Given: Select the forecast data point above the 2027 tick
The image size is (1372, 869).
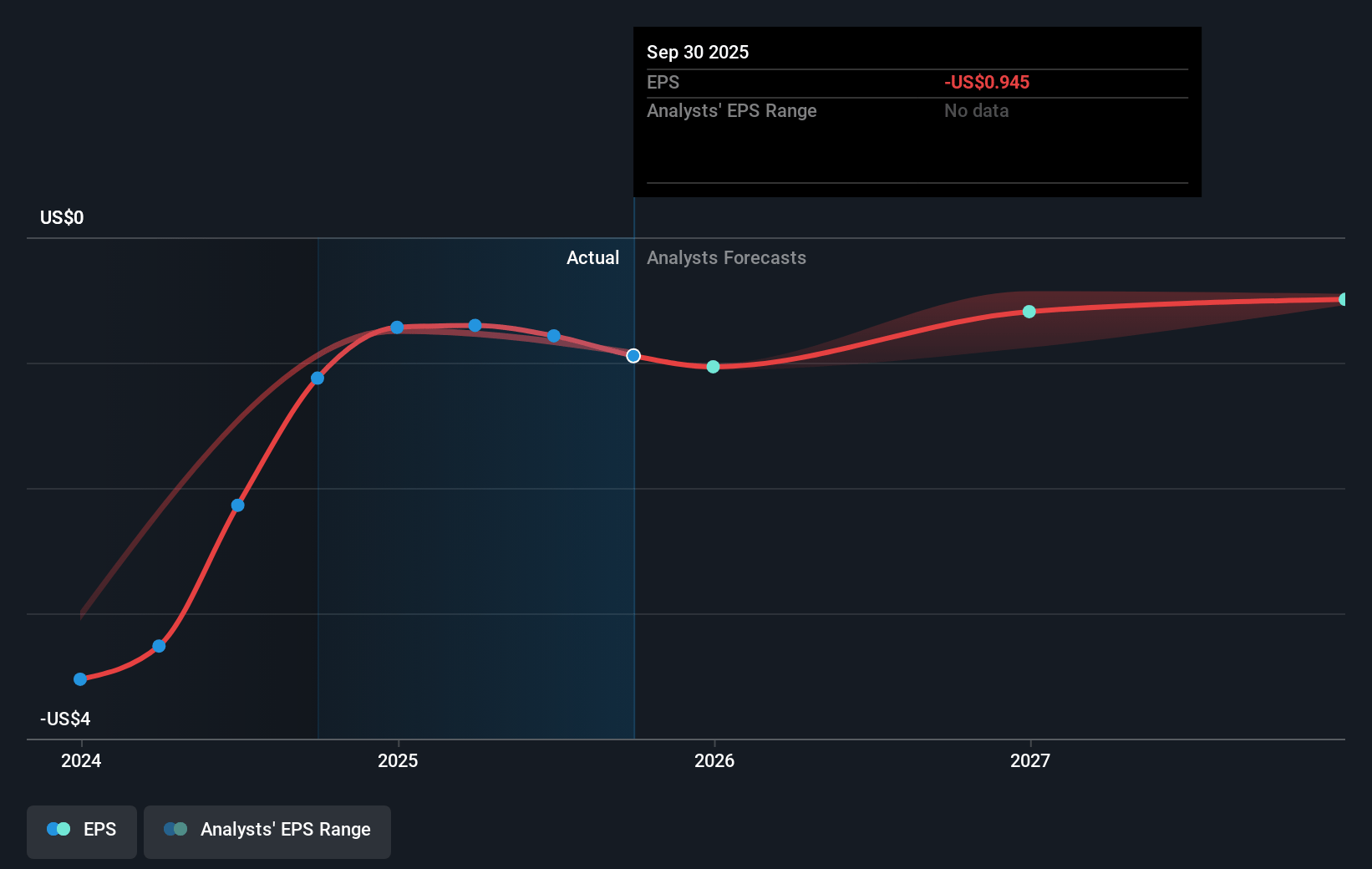Looking at the screenshot, I should pos(1029,312).
